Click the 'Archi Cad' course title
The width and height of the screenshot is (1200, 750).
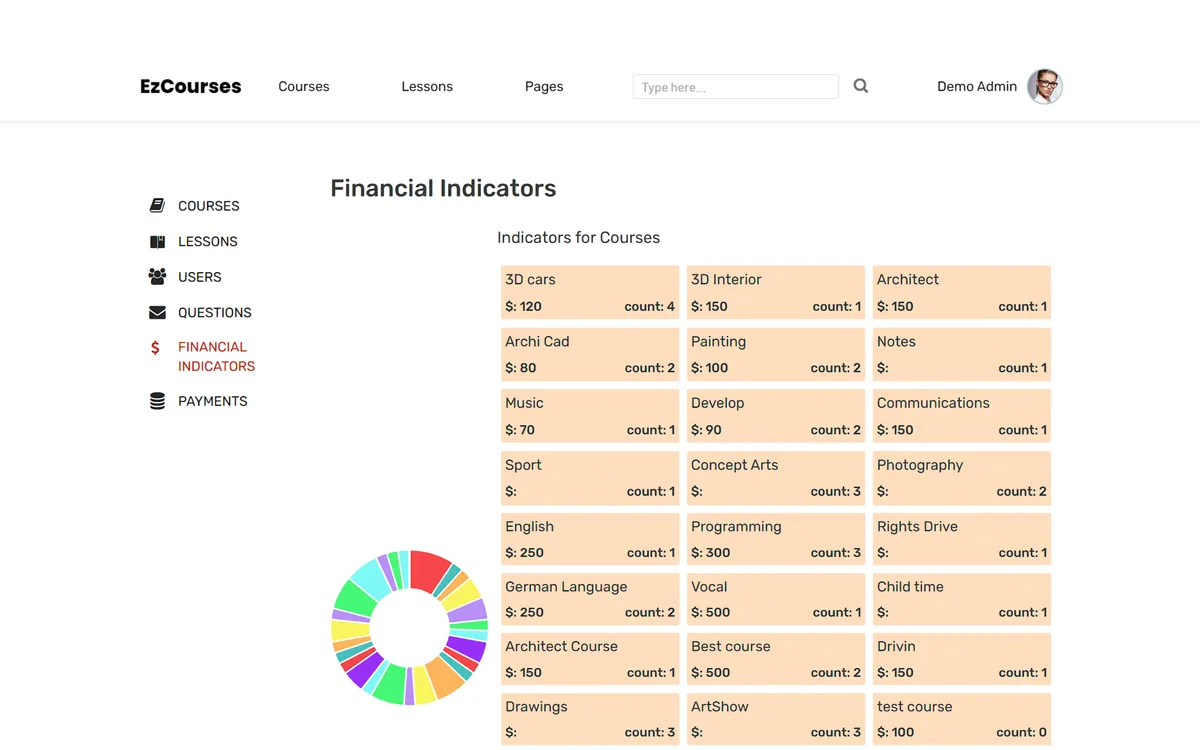(537, 342)
